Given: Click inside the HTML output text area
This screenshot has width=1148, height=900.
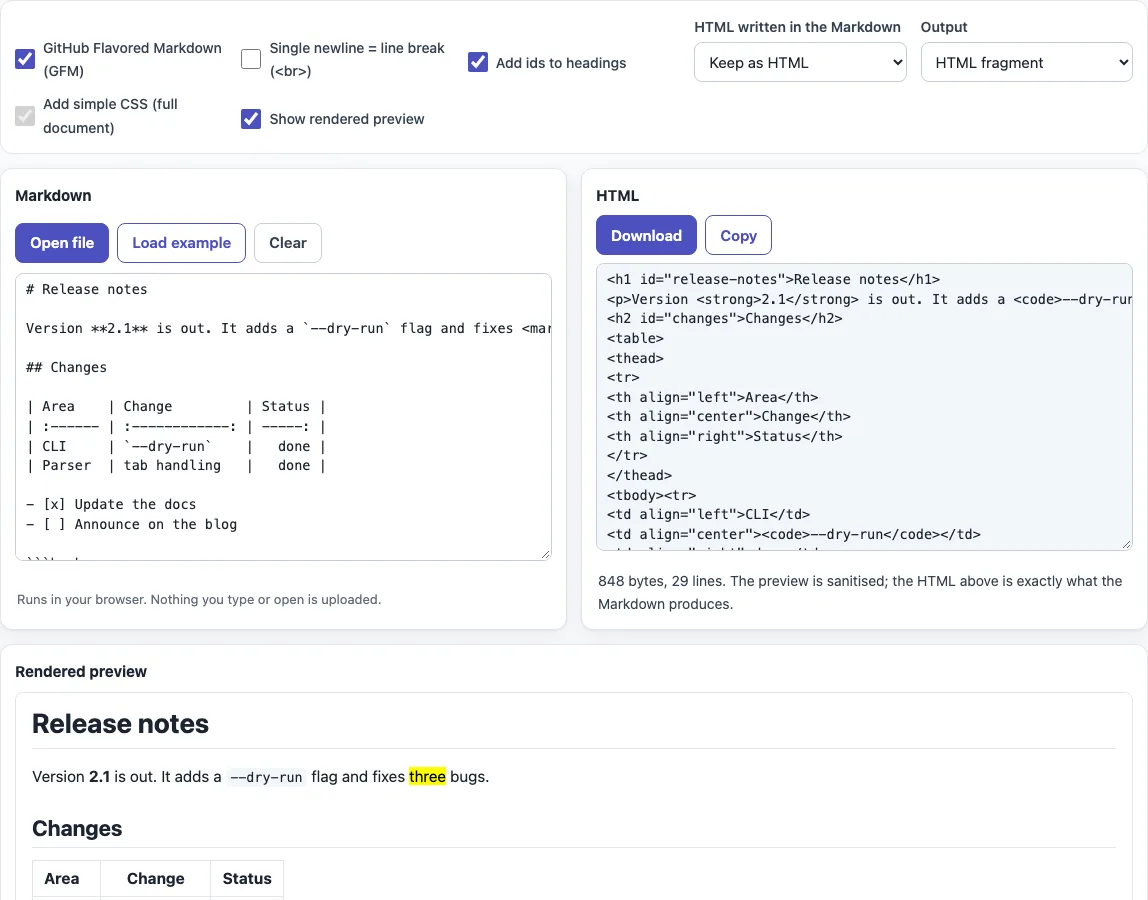Looking at the screenshot, I should pyautogui.click(x=864, y=406).
